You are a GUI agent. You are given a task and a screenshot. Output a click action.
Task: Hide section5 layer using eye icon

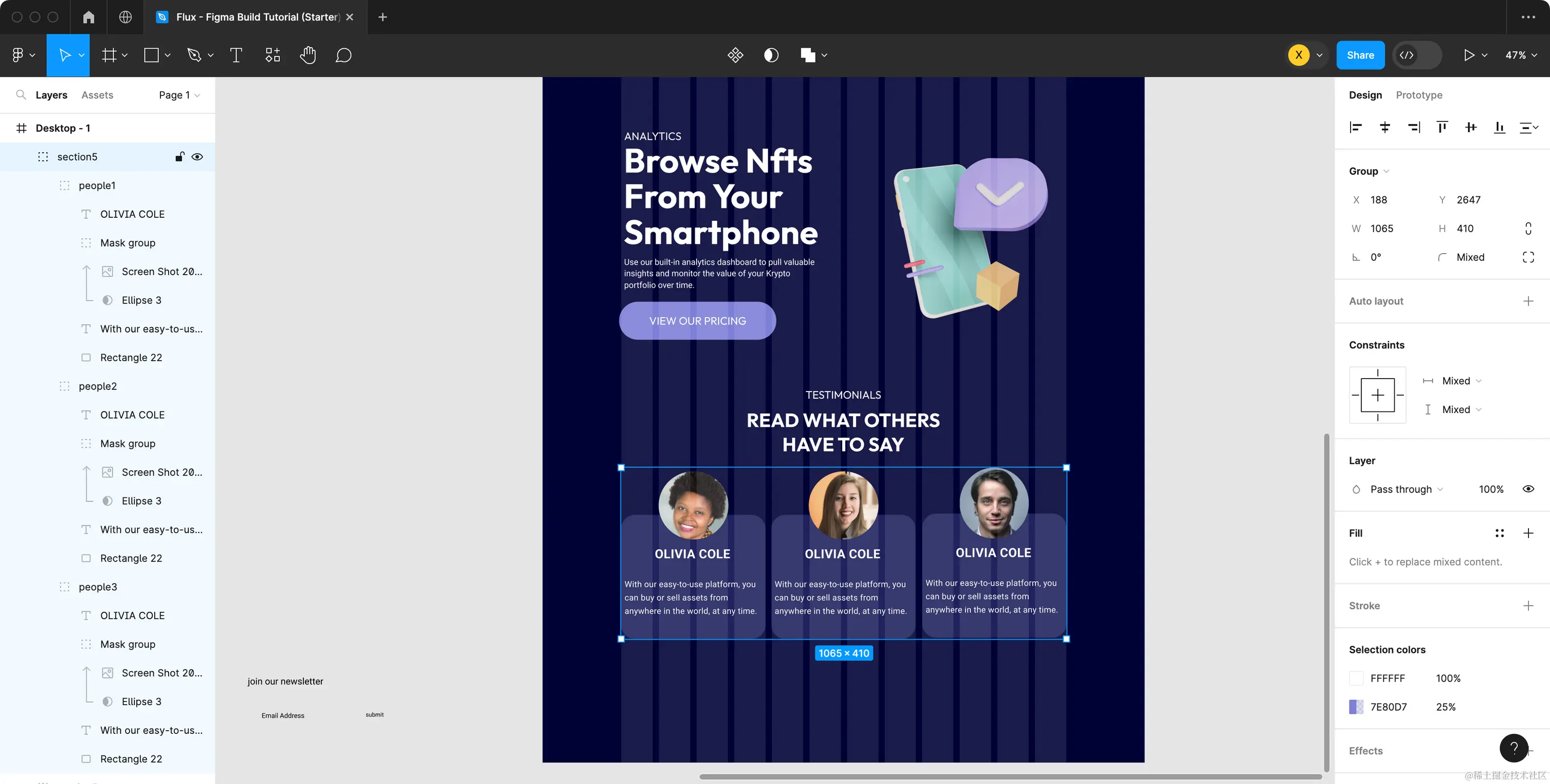[197, 157]
